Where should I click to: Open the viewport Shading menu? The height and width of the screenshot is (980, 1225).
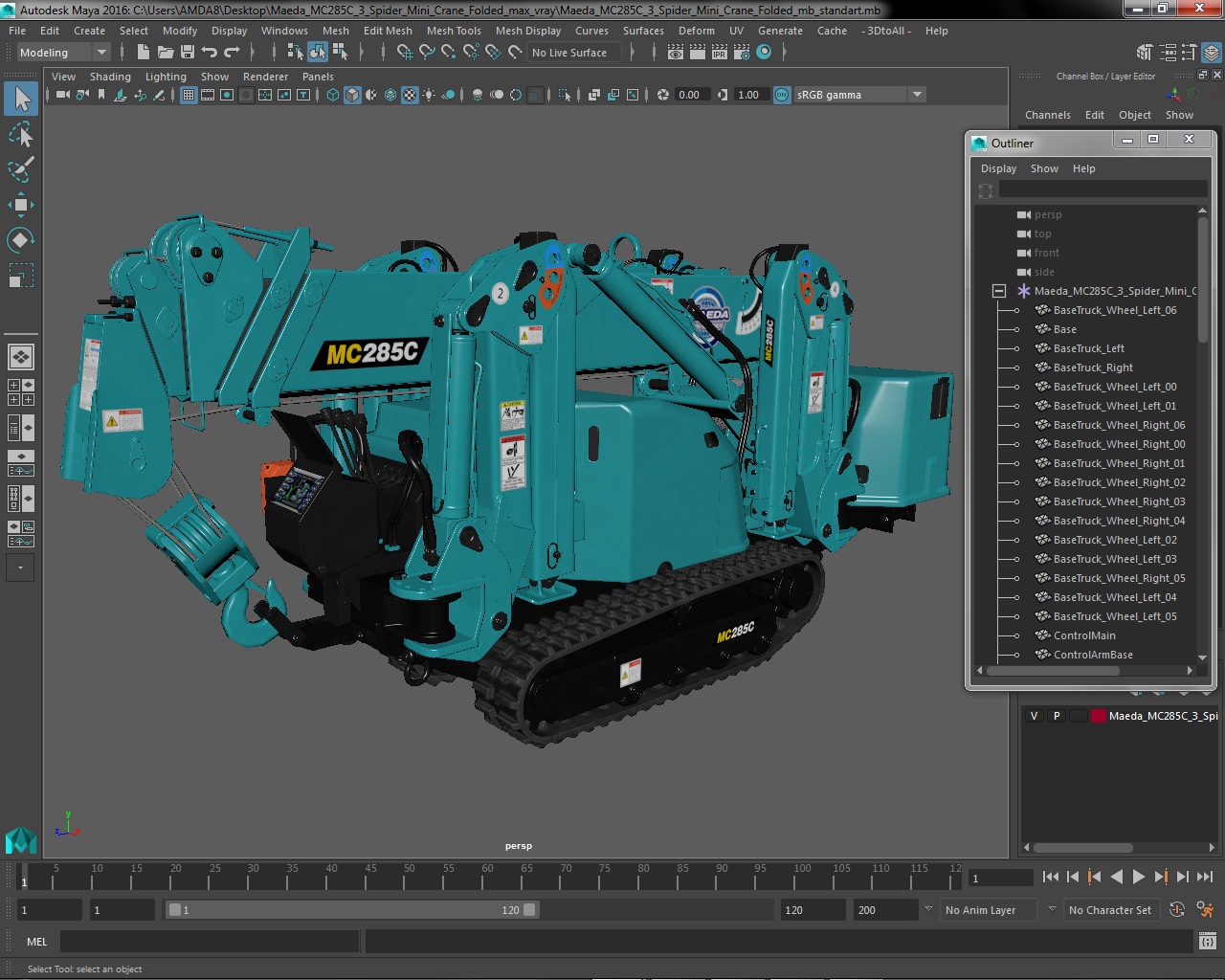110,77
